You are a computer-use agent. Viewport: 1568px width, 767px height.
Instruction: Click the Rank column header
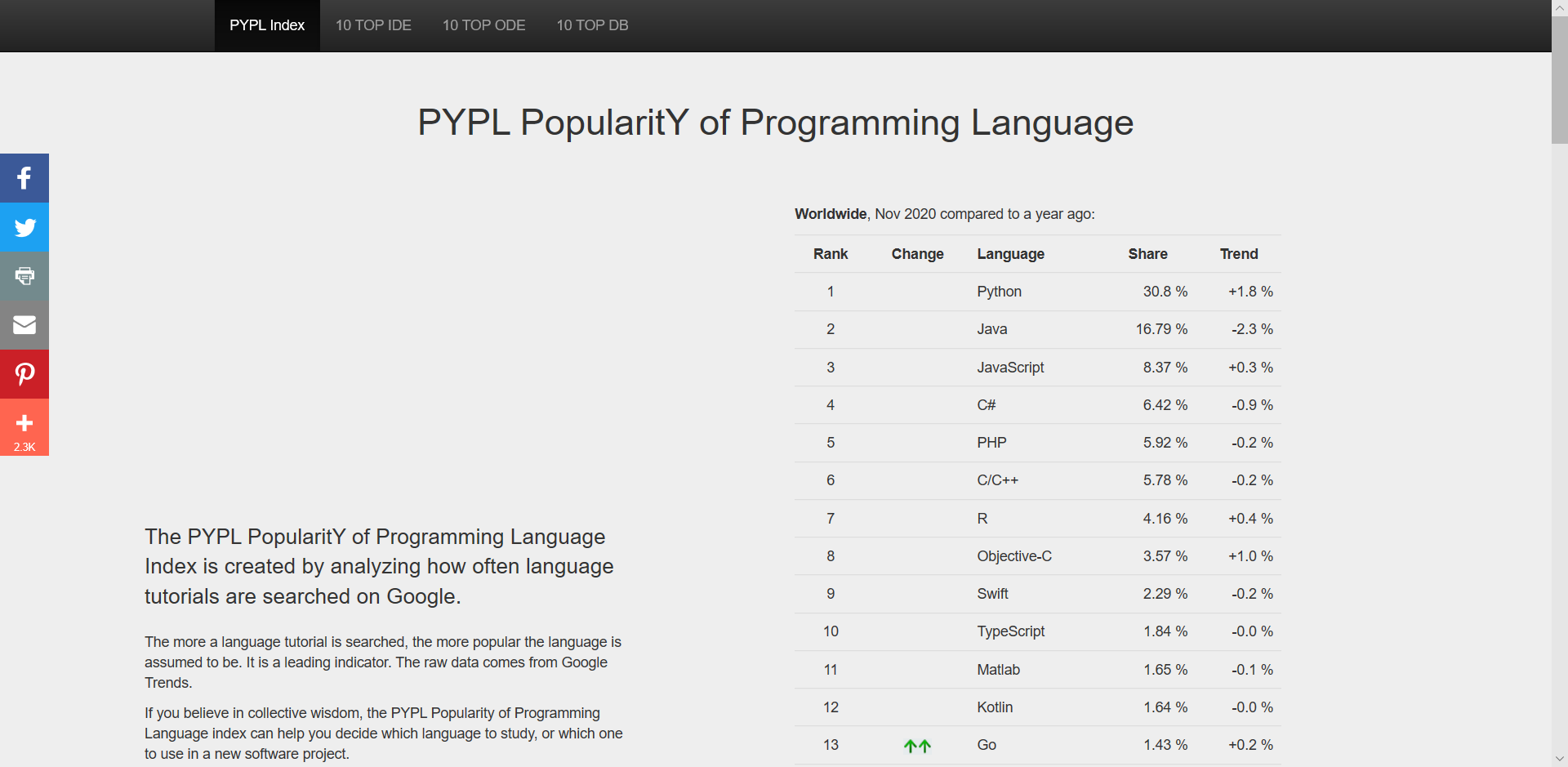[x=831, y=254]
